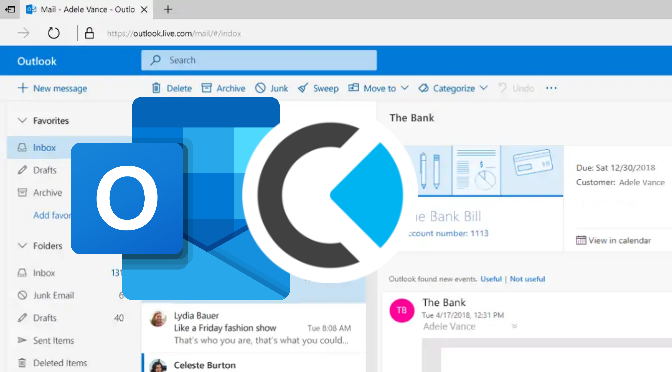Click the Search mail field
Image resolution: width=672 pixels, height=372 pixels.
(259, 60)
